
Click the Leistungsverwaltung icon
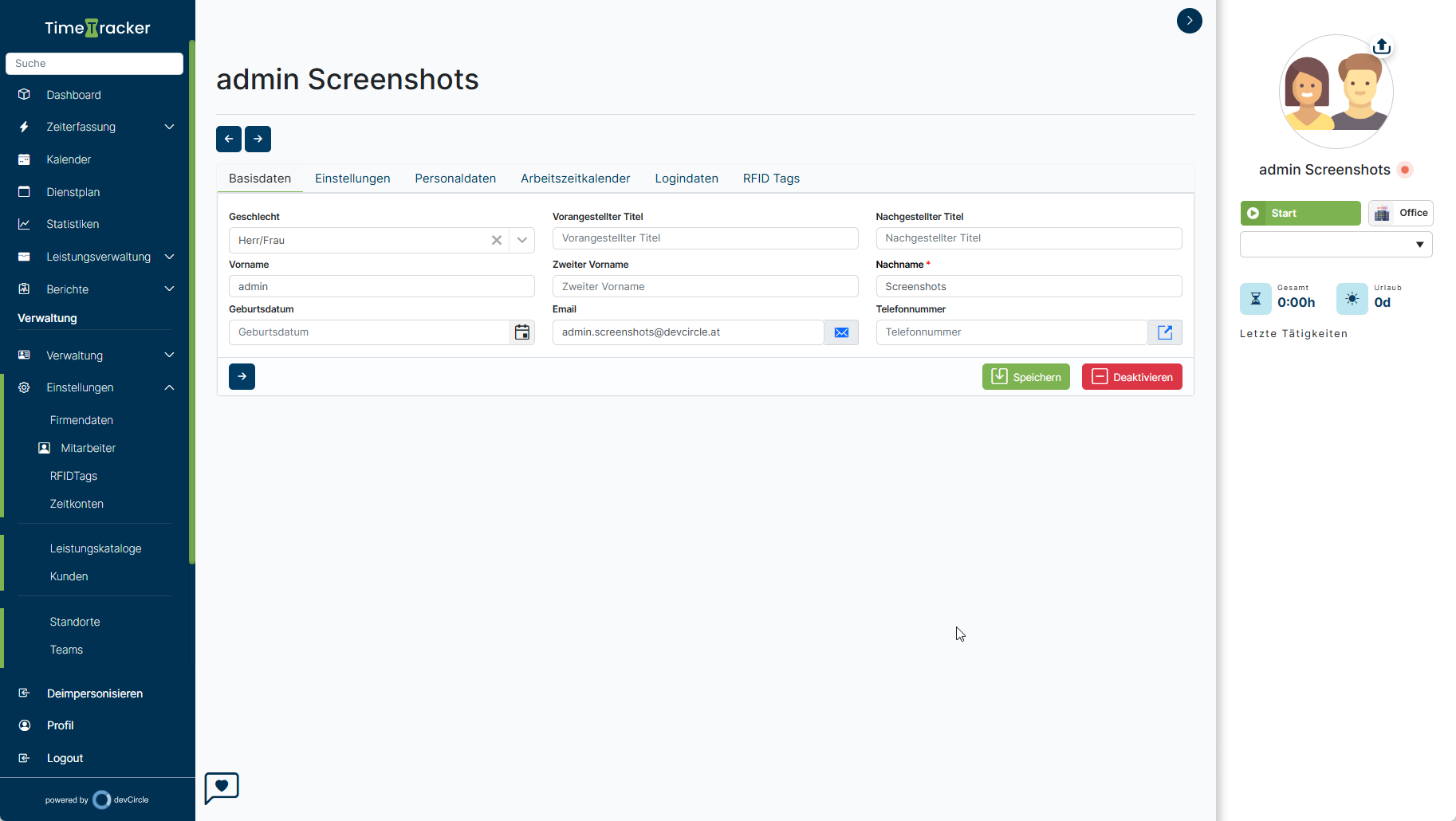pyautogui.click(x=24, y=257)
